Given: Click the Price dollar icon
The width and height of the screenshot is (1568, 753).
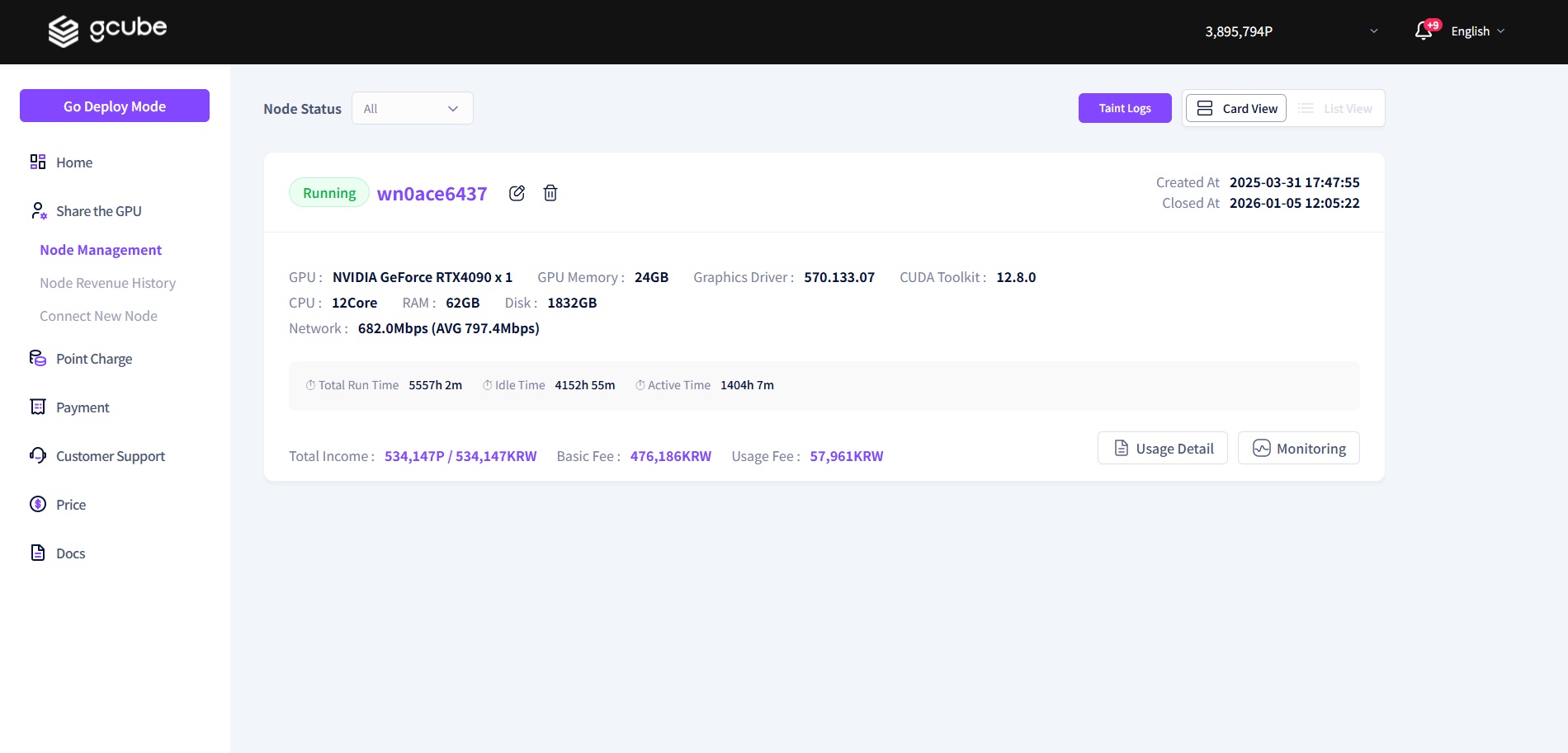Looking at the screenshot, I should (38, 504).
